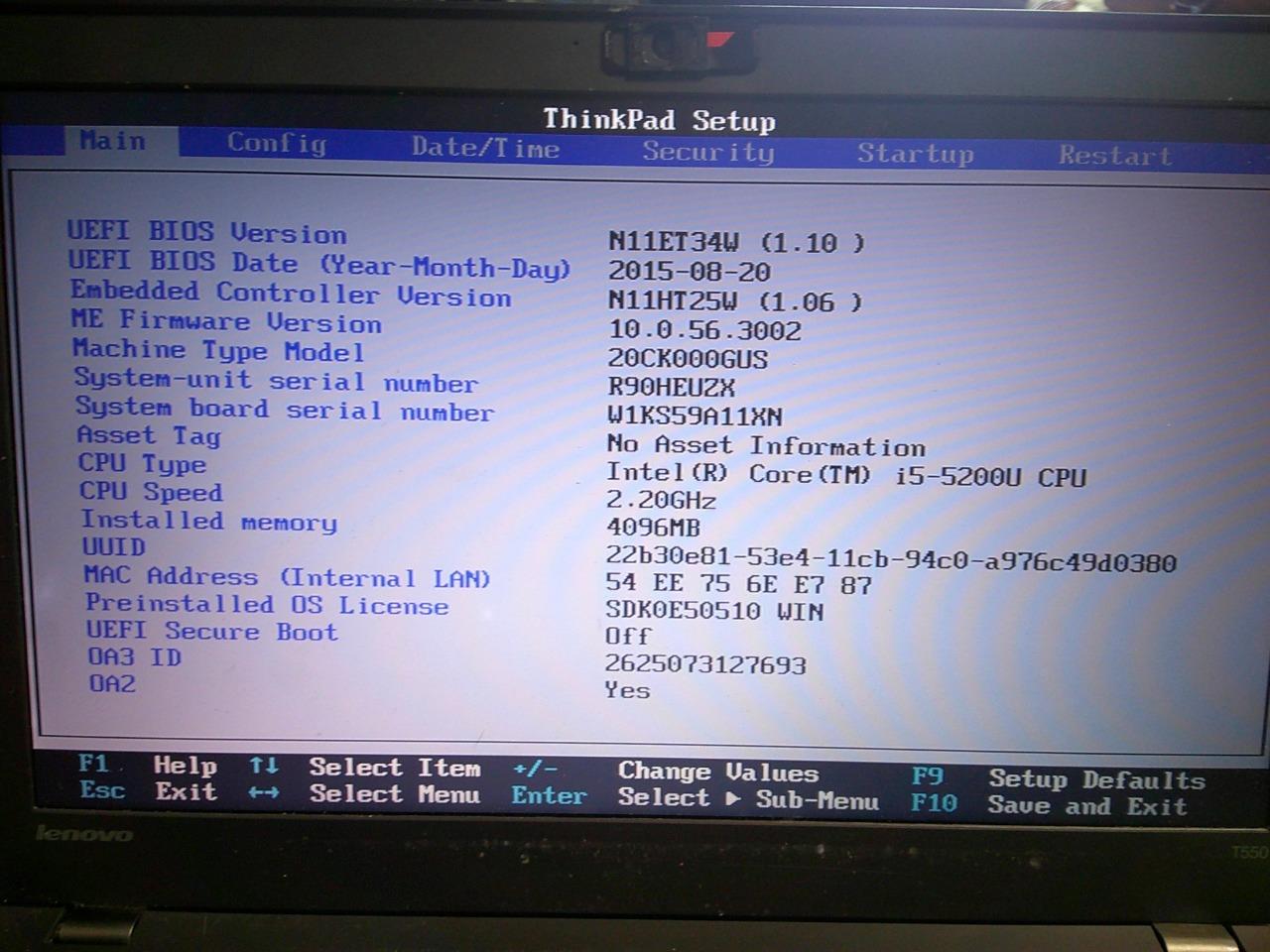
Task: Open the Date/Time tab
Action: 485,148
